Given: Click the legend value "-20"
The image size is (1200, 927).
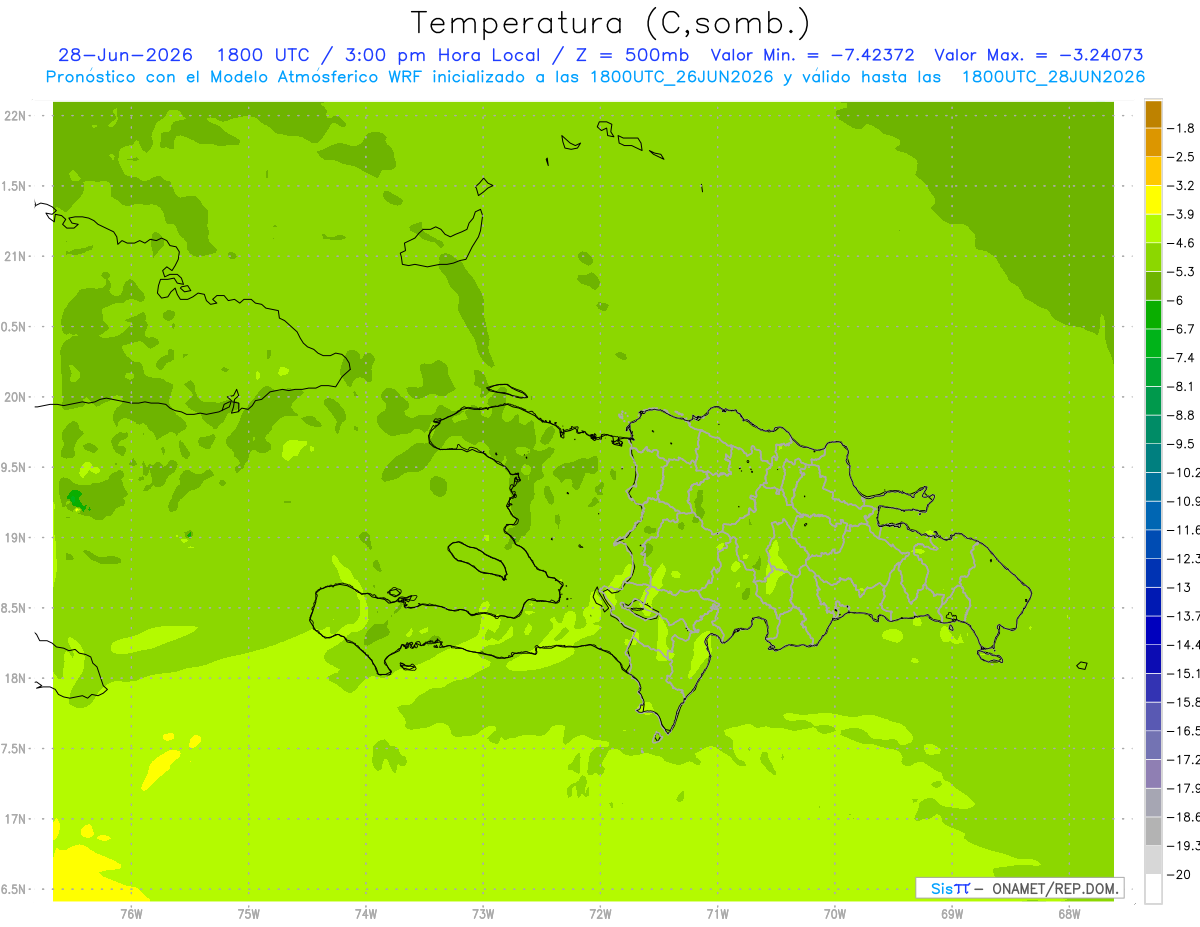Looking at the screenshot, I should pos(1179,874).
